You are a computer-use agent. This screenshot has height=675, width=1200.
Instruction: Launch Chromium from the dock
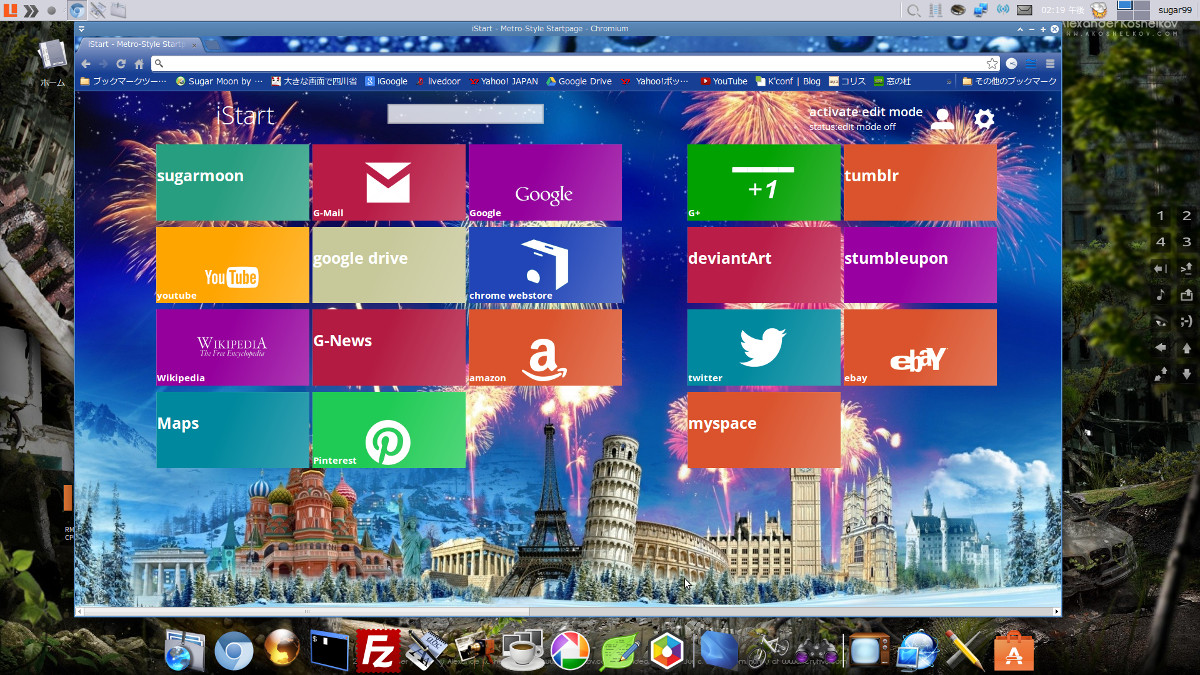[234, 651]
